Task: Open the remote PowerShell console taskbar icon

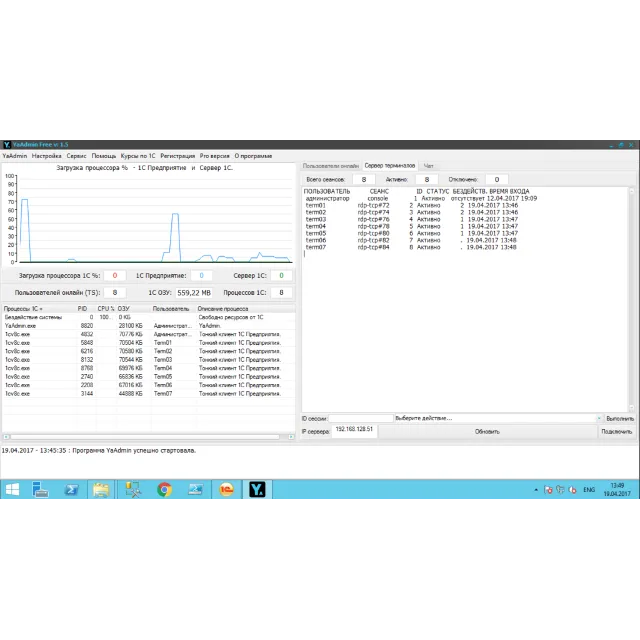Action: 196,489
